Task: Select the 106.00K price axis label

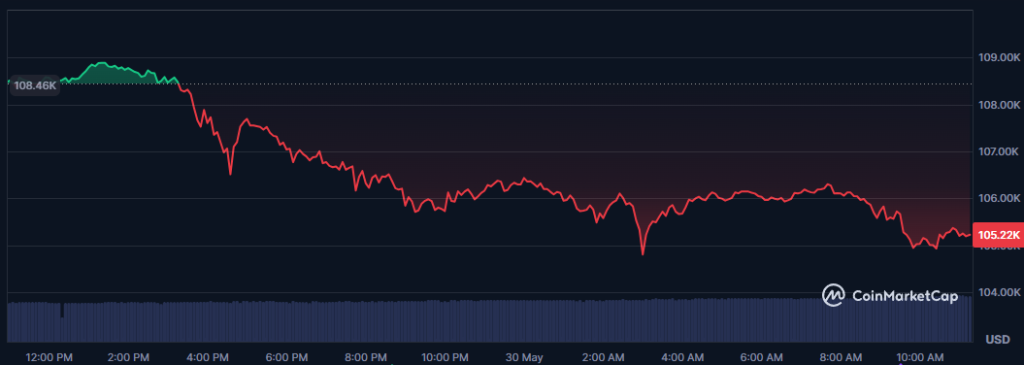Action: click(998, 198)
